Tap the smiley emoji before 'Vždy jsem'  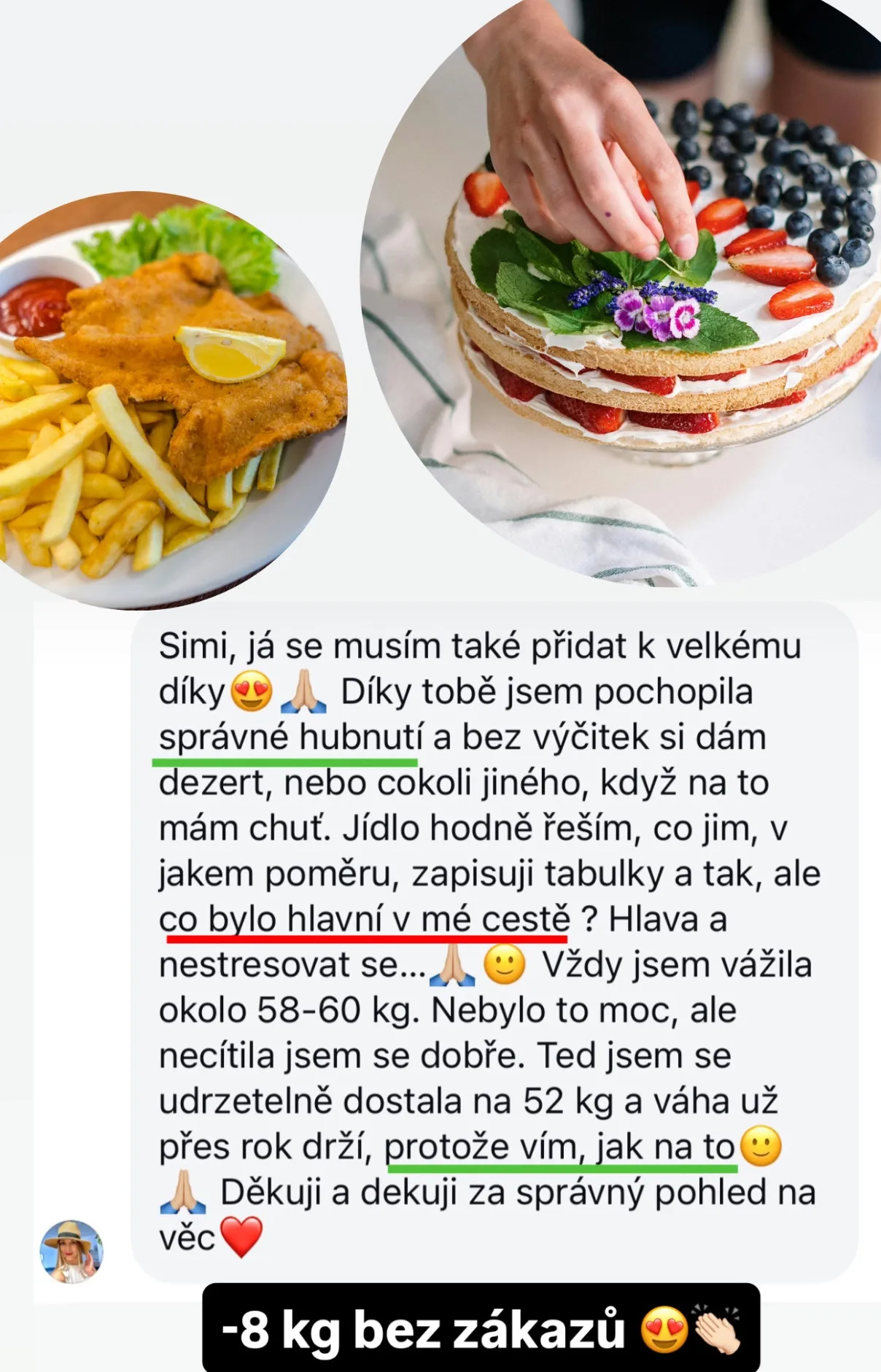(505, 964)
